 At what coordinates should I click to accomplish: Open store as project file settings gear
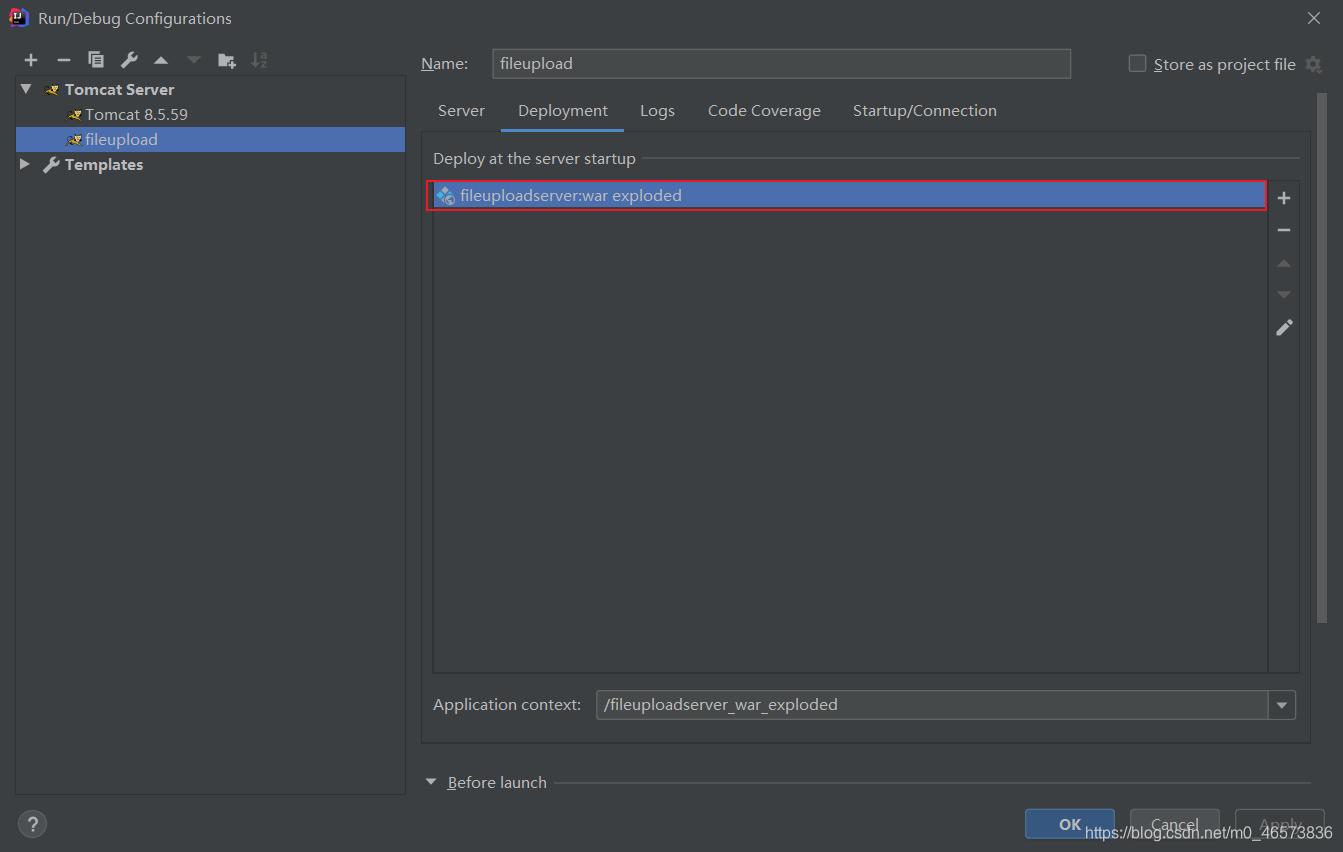pos(1314,65)
